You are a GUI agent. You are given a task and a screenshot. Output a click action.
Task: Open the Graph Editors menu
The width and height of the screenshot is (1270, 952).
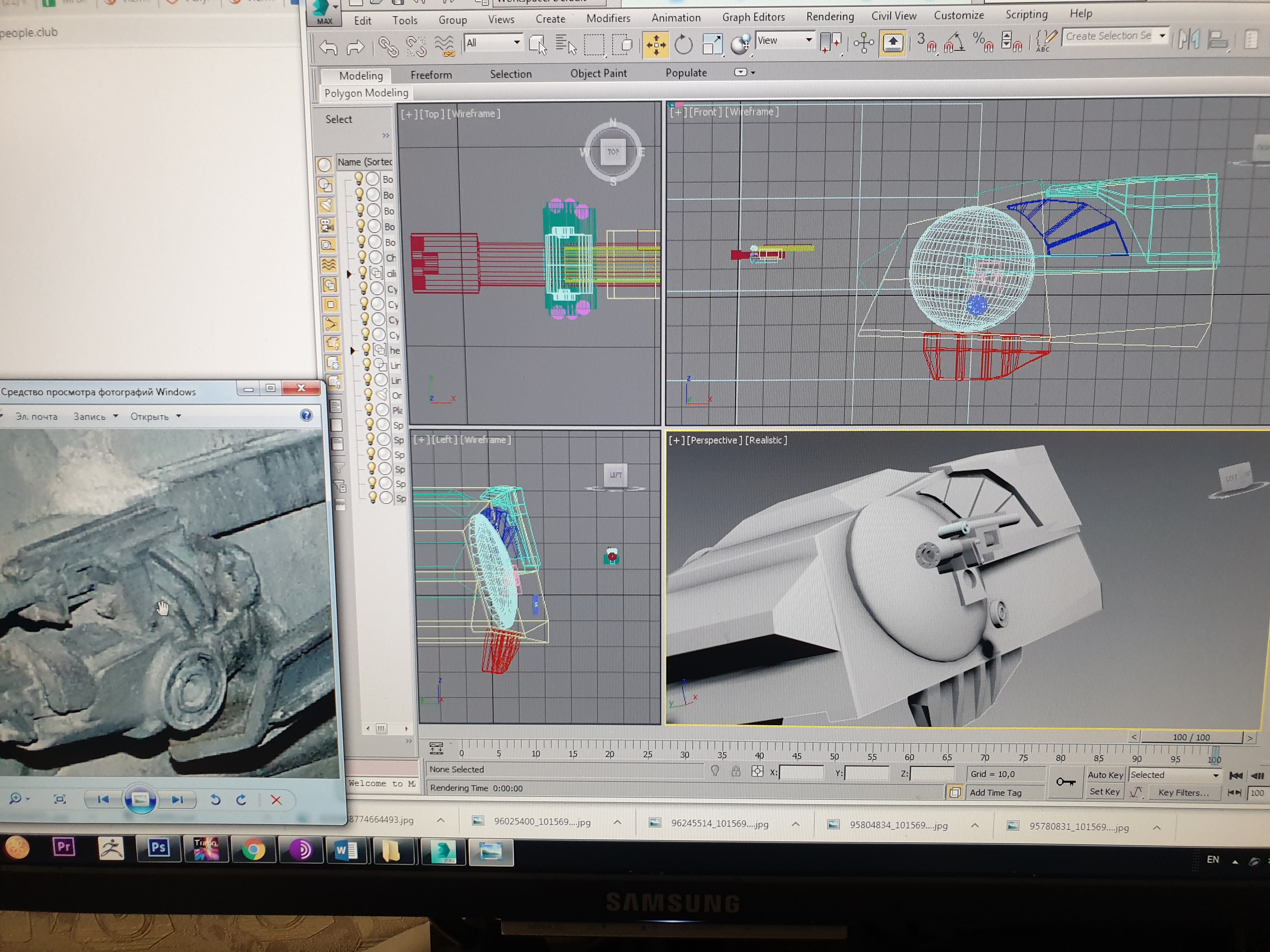[753, 17]
